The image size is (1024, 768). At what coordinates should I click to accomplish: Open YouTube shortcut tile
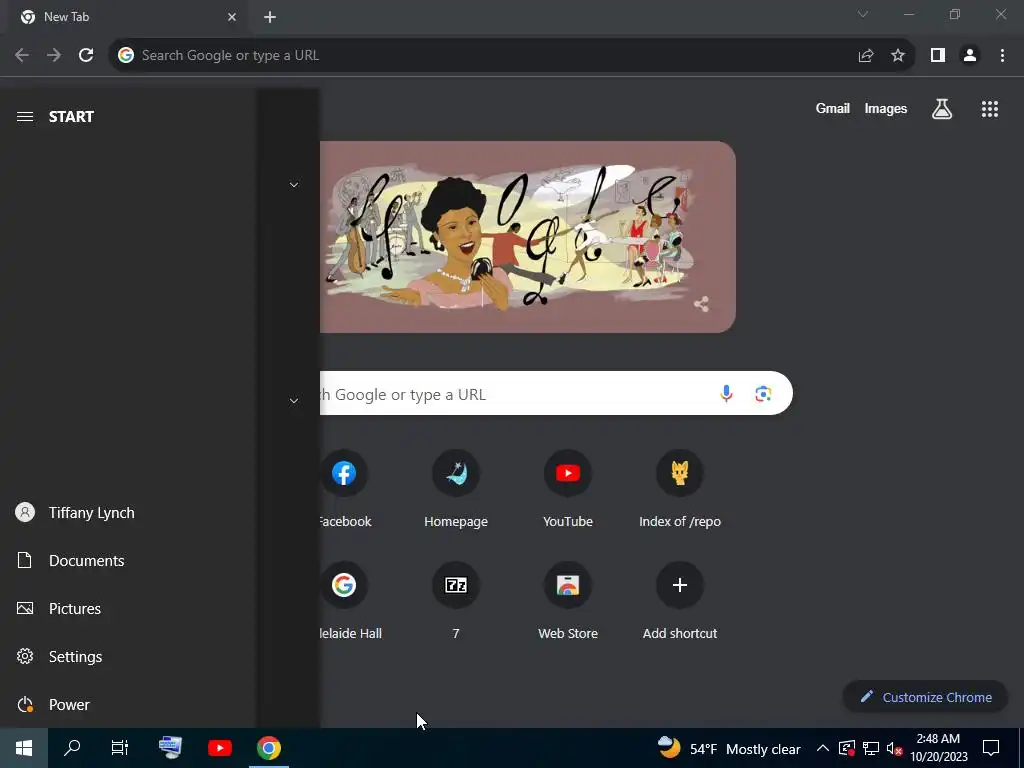(x=568, y=490)
